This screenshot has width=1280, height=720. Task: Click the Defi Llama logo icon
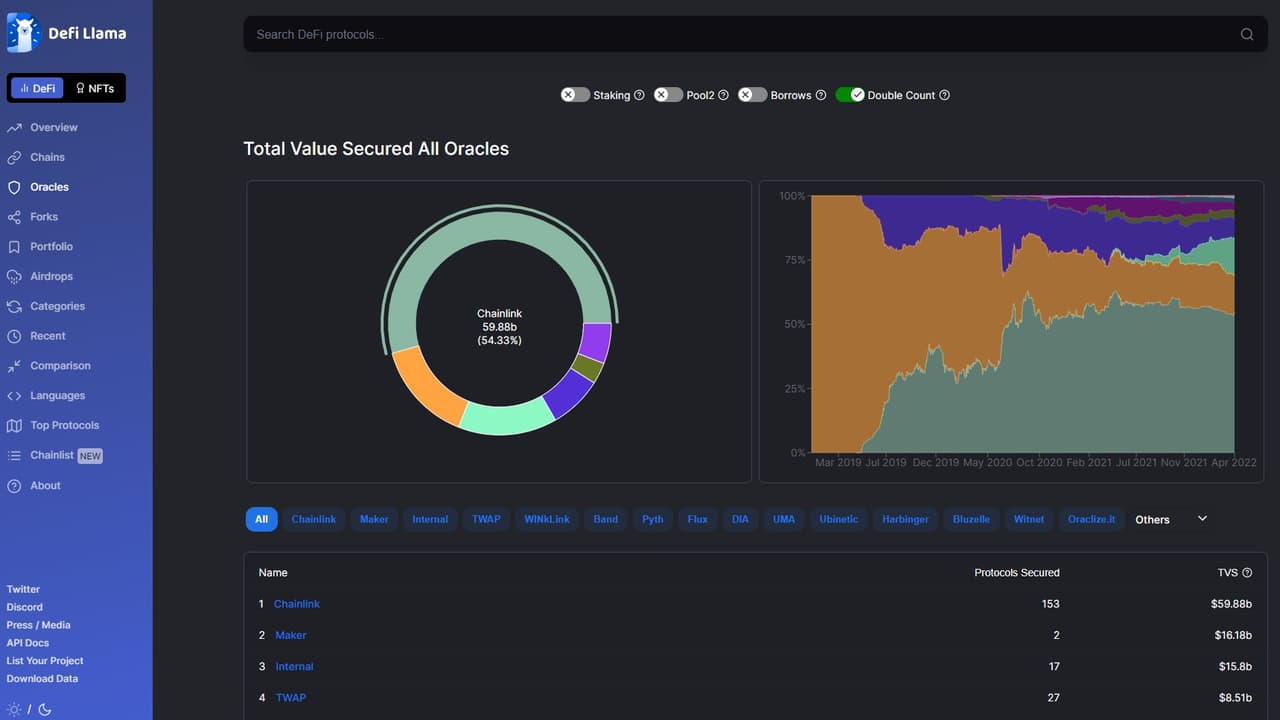[x=23, y=33]
